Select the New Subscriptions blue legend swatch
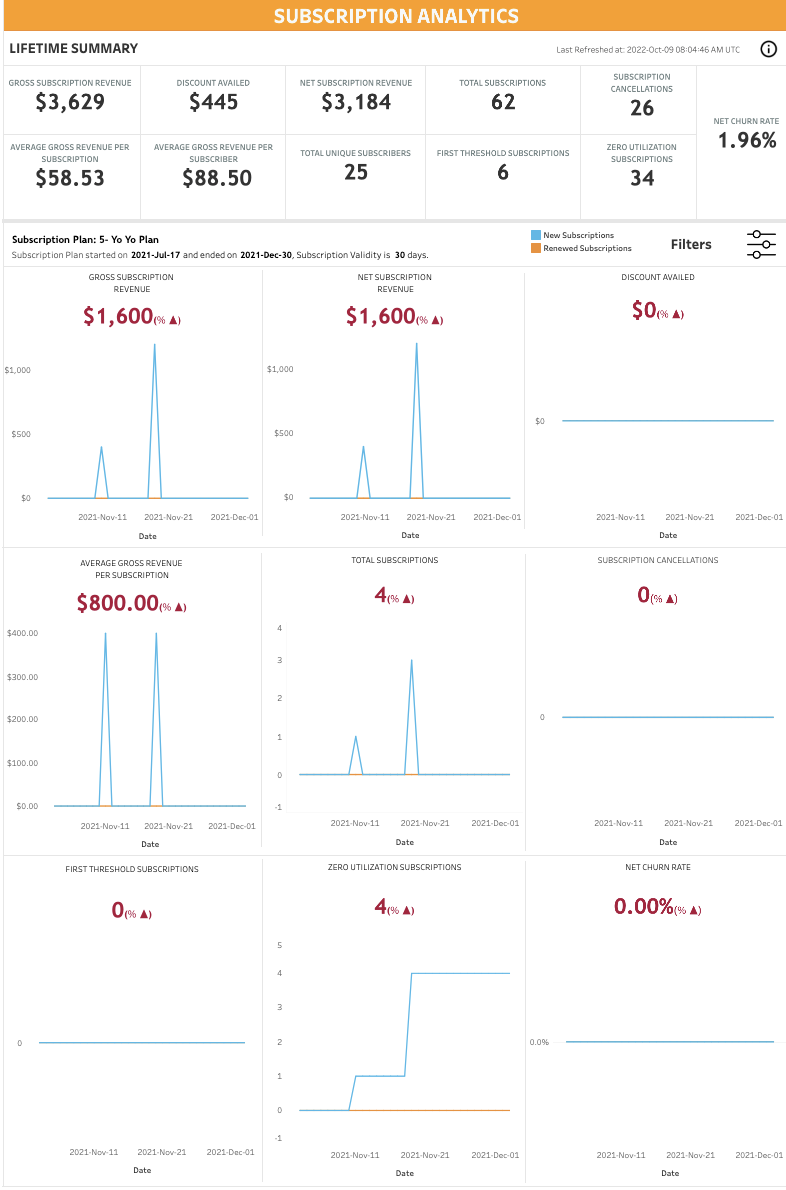The width and height of the screenshot is (786, 1190). click(536, 235)
